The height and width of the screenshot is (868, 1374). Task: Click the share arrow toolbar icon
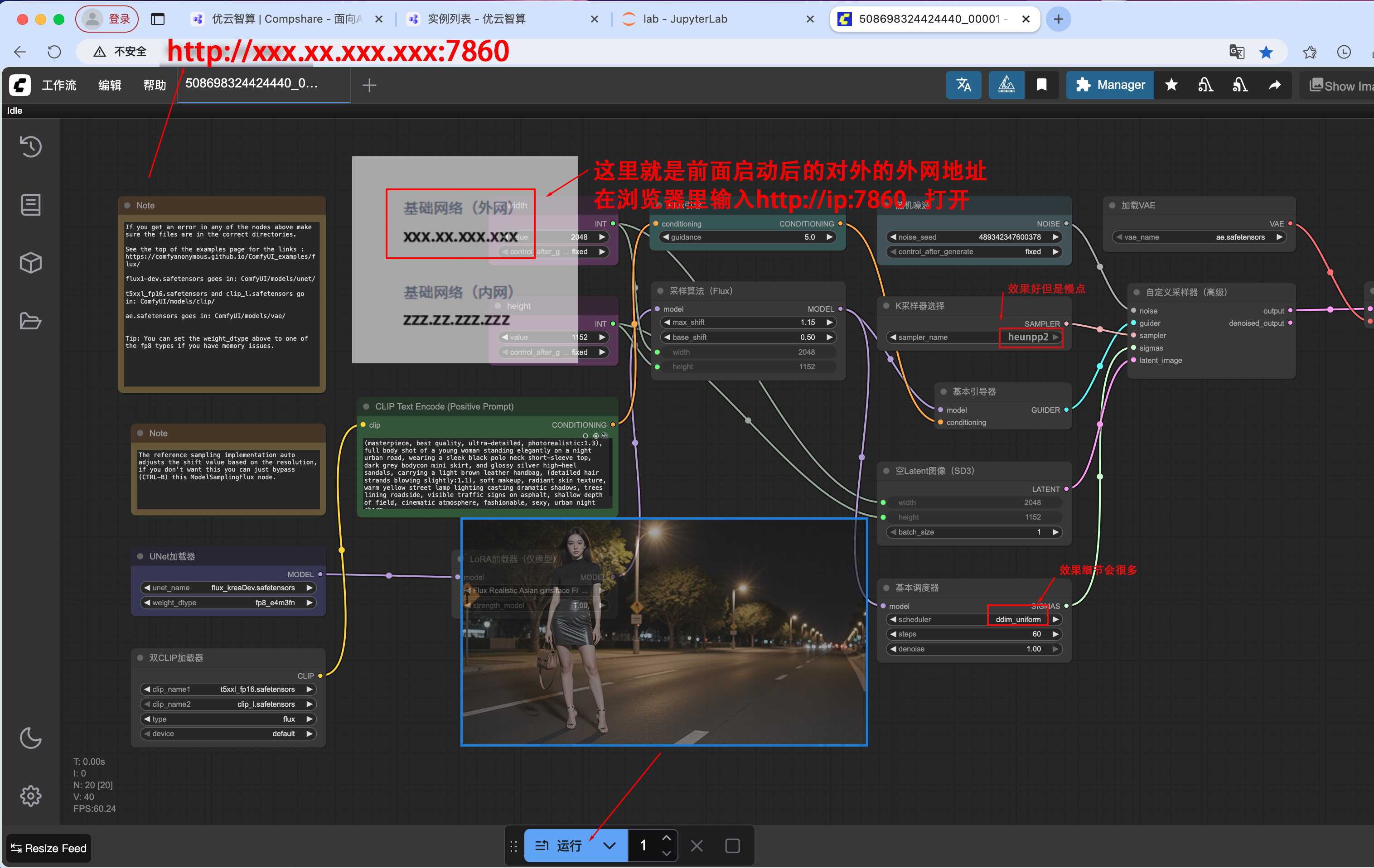1275,85
